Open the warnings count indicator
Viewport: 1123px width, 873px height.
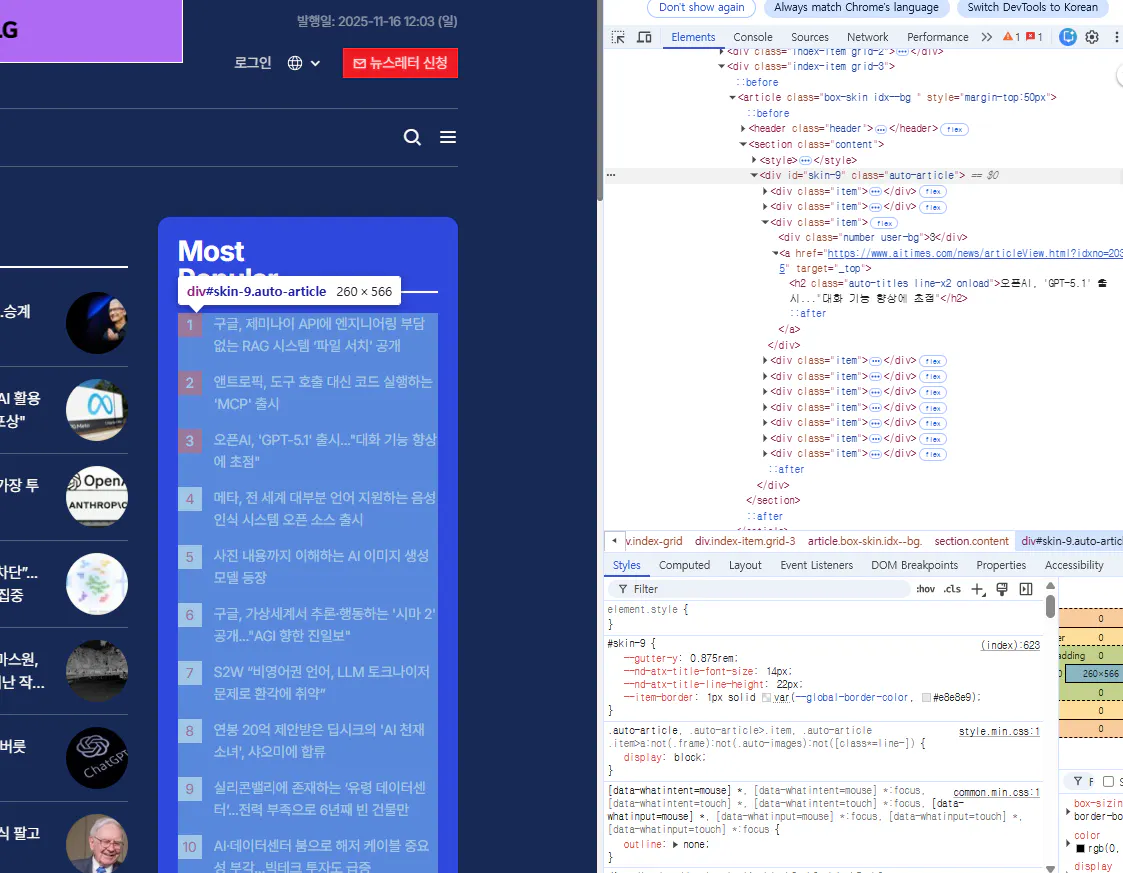tap(1011, 37)
